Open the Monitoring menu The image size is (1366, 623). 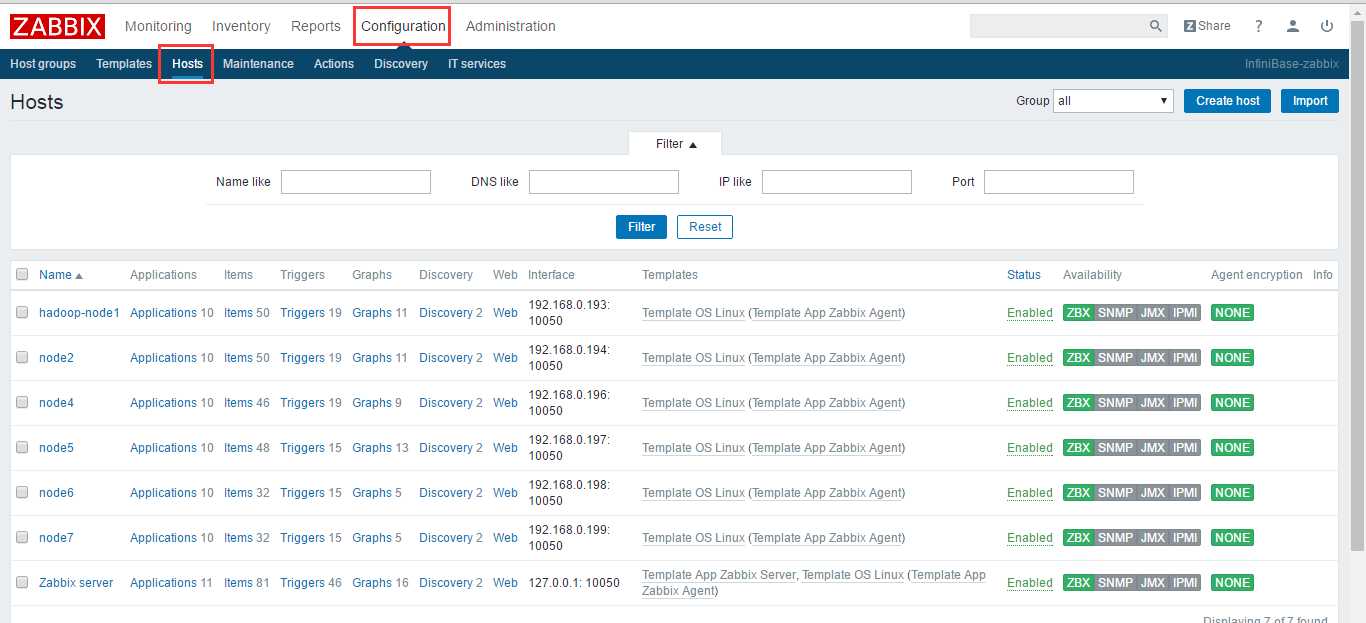158,26
